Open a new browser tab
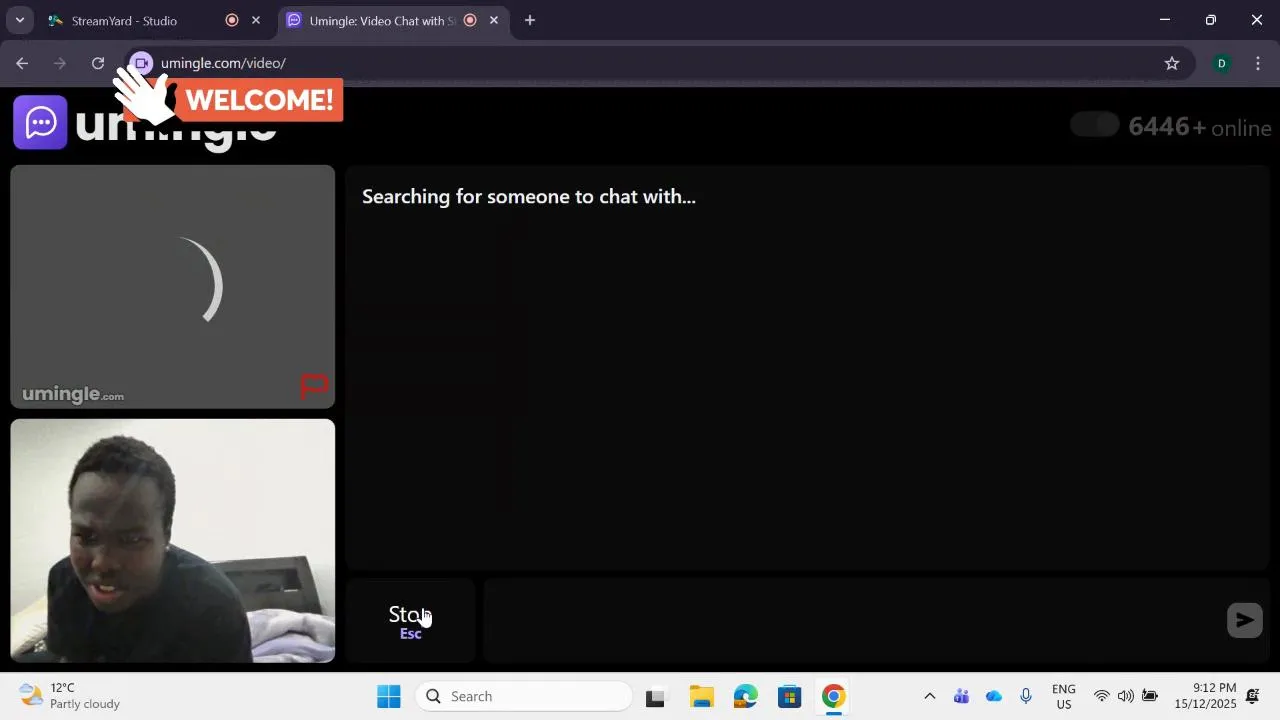Screen dimensions: 1280x720 (530, 20)
